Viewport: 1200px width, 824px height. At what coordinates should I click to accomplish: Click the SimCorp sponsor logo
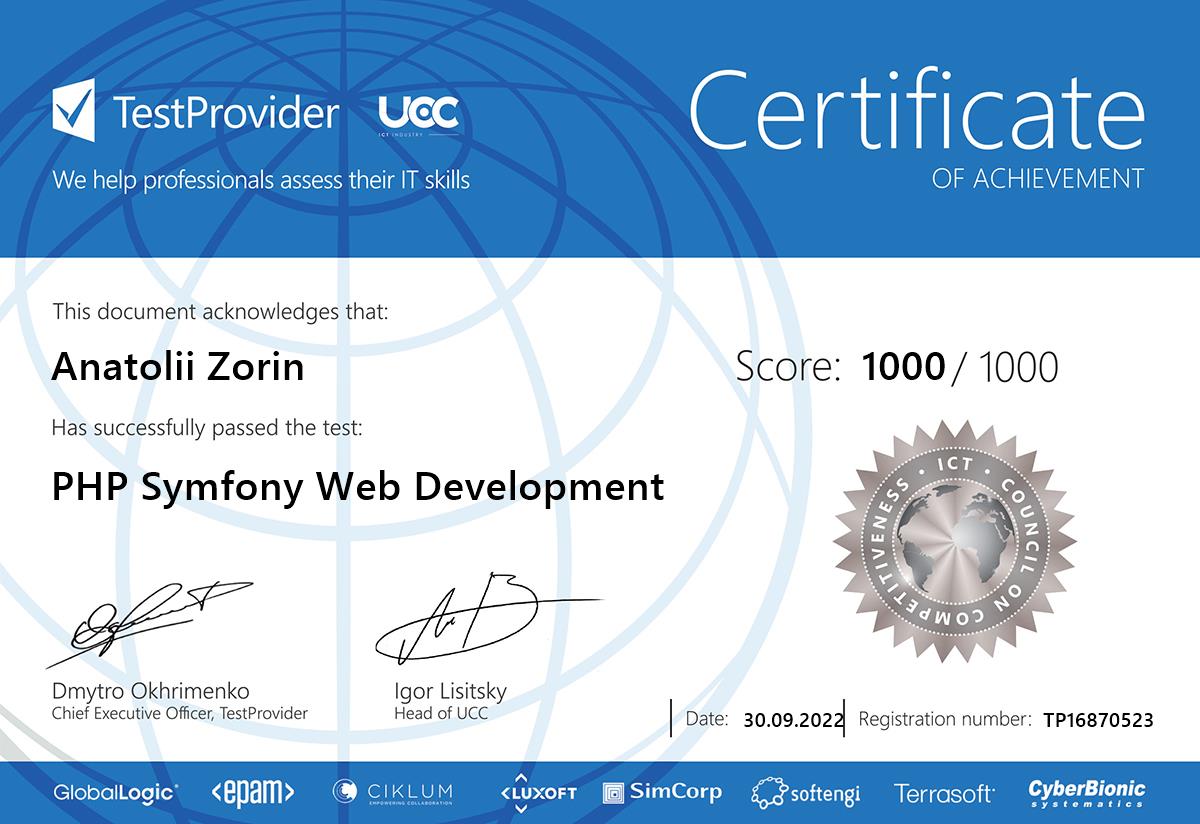(x=662, y=792)
